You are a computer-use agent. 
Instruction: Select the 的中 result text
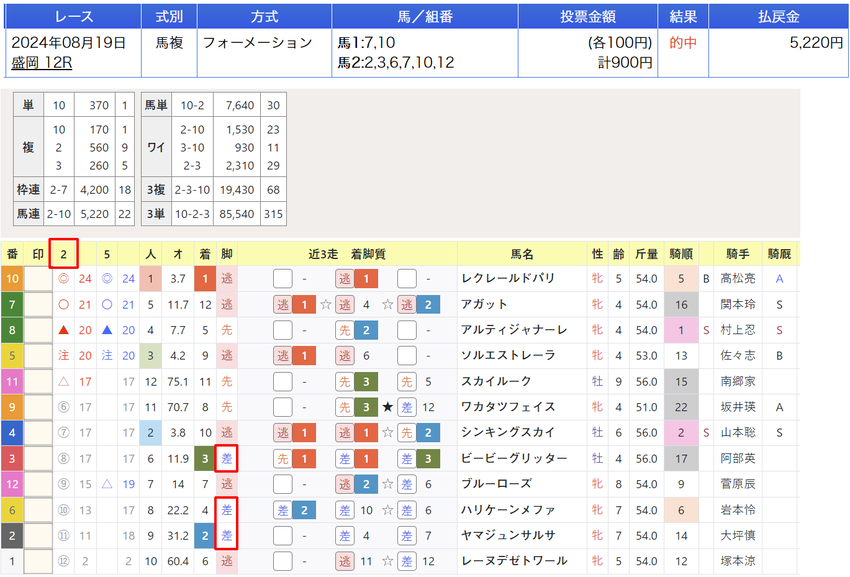click(682, 42)
